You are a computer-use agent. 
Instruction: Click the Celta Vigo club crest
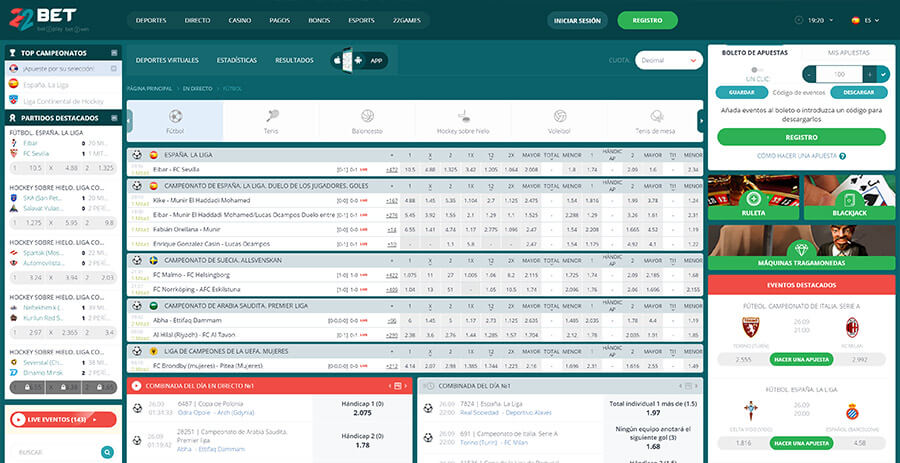pos(751,411)
